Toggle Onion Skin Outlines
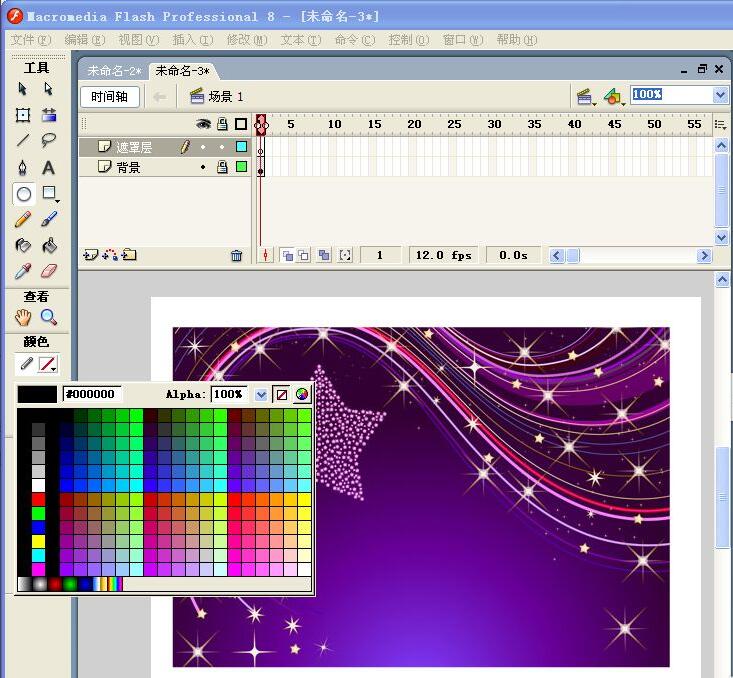 (304, 255)
